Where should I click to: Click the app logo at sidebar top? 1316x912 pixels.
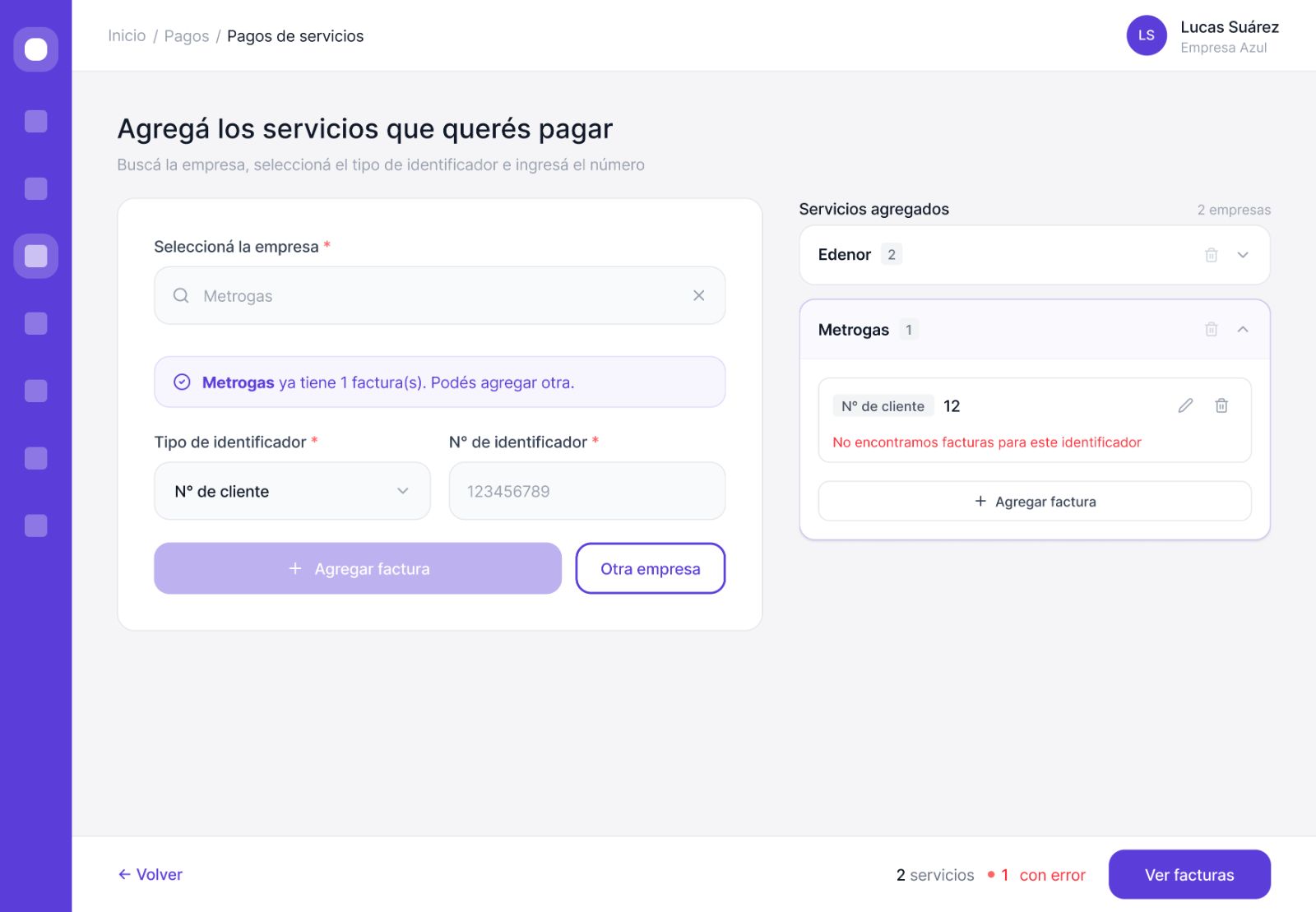coord(35,49)
